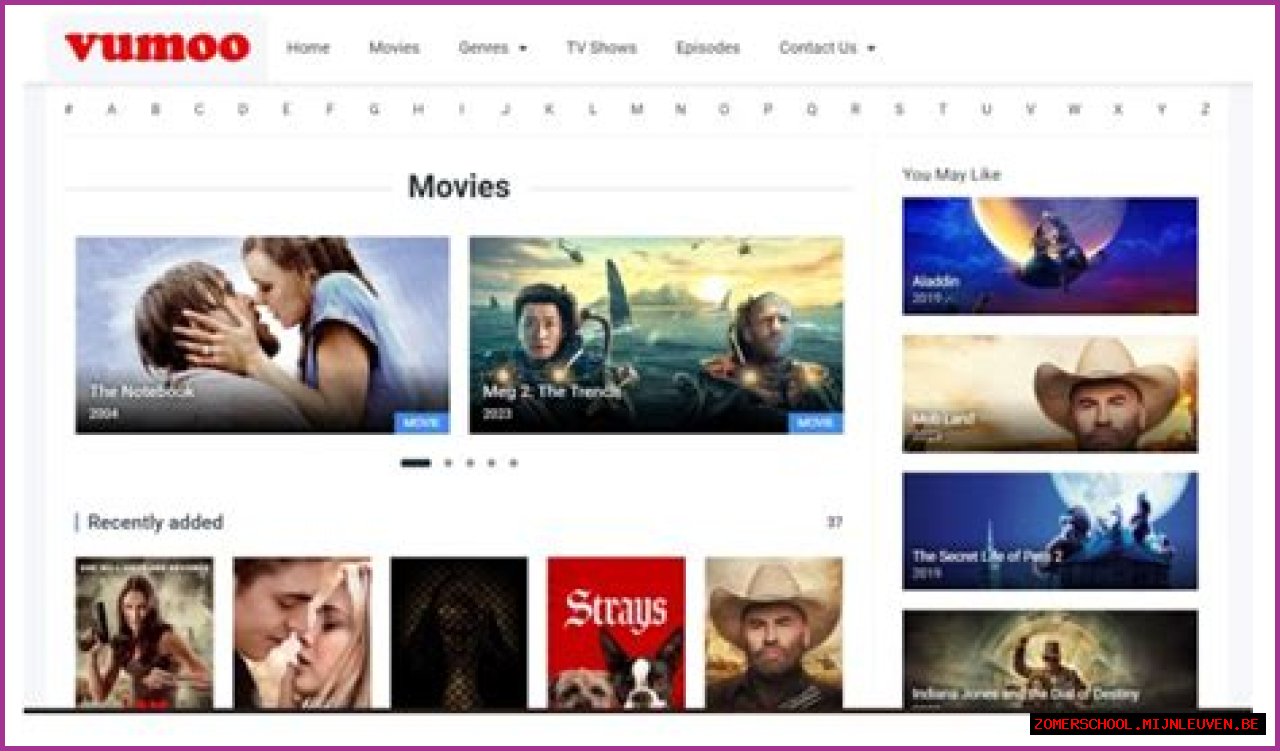The width and height of the screenshot is (1280, 751).
Task: Filter titles by letter W
Action: (1074, 109)
